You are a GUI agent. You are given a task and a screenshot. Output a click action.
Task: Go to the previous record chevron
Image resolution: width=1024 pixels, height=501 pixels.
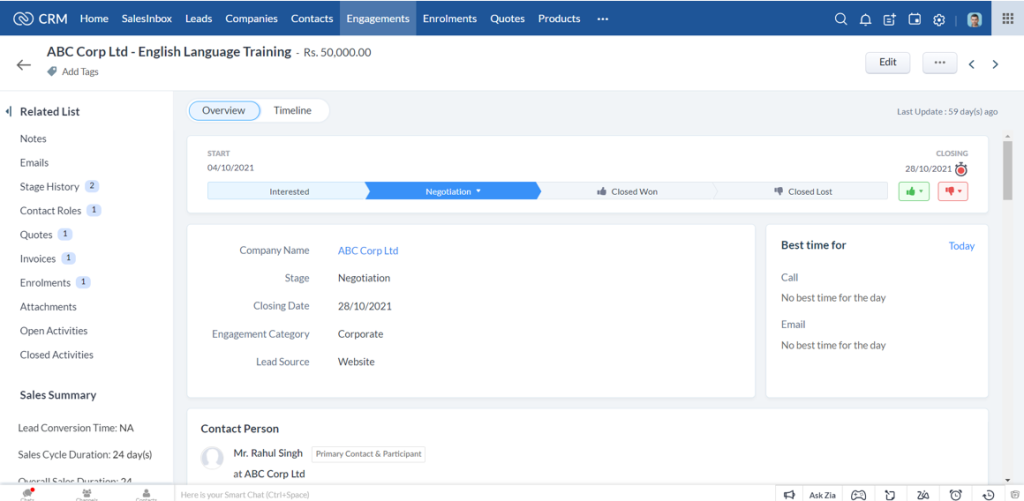click(972, 64)
